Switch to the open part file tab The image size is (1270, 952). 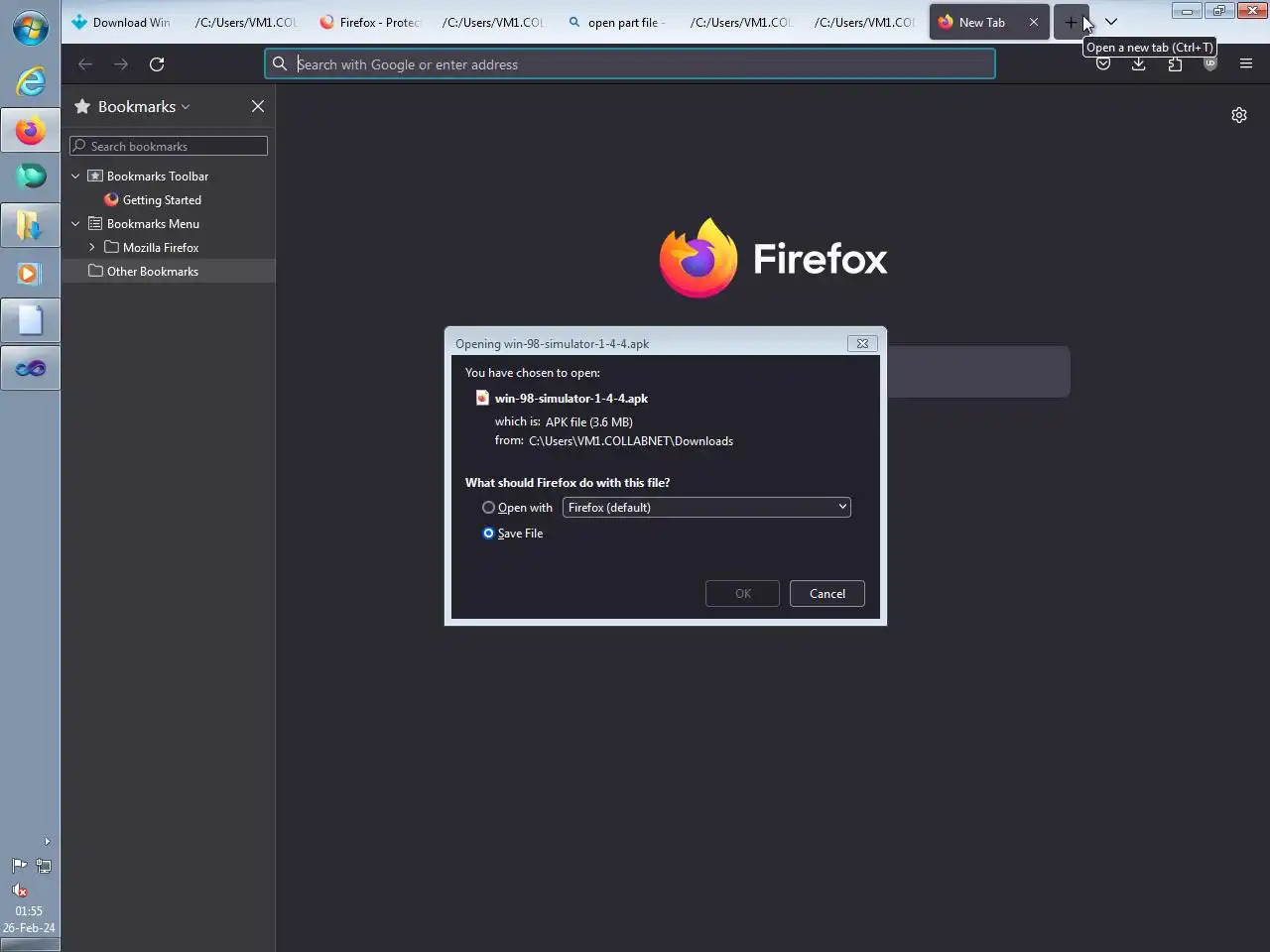click(x=618, y=22)
